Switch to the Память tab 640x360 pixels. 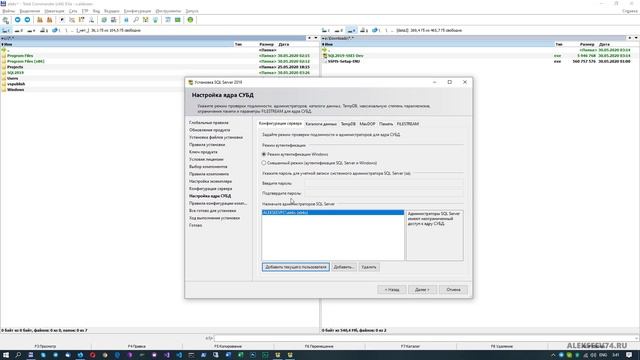pos(386,124)
